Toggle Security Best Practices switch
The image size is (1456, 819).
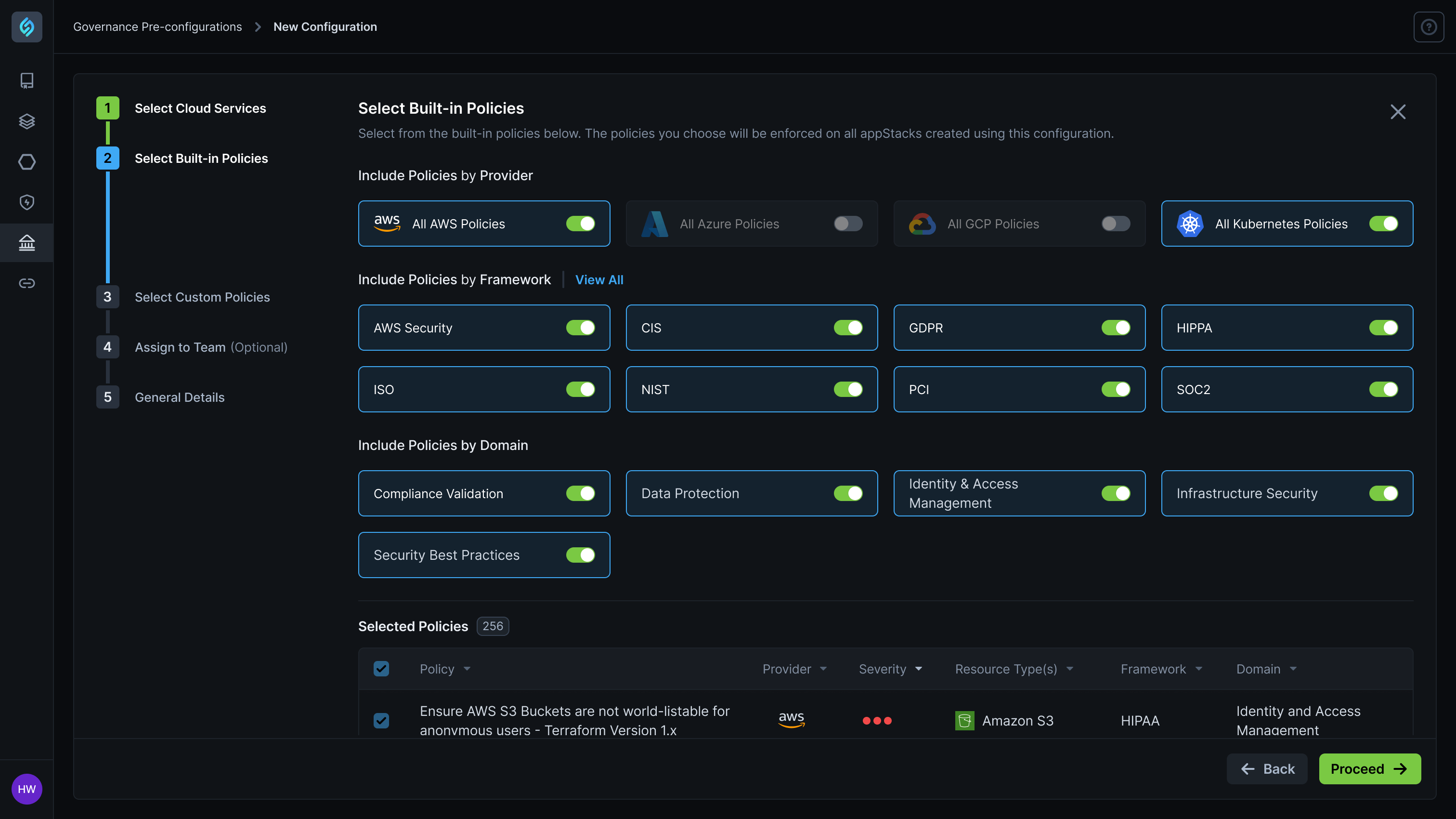pos(581,555)
